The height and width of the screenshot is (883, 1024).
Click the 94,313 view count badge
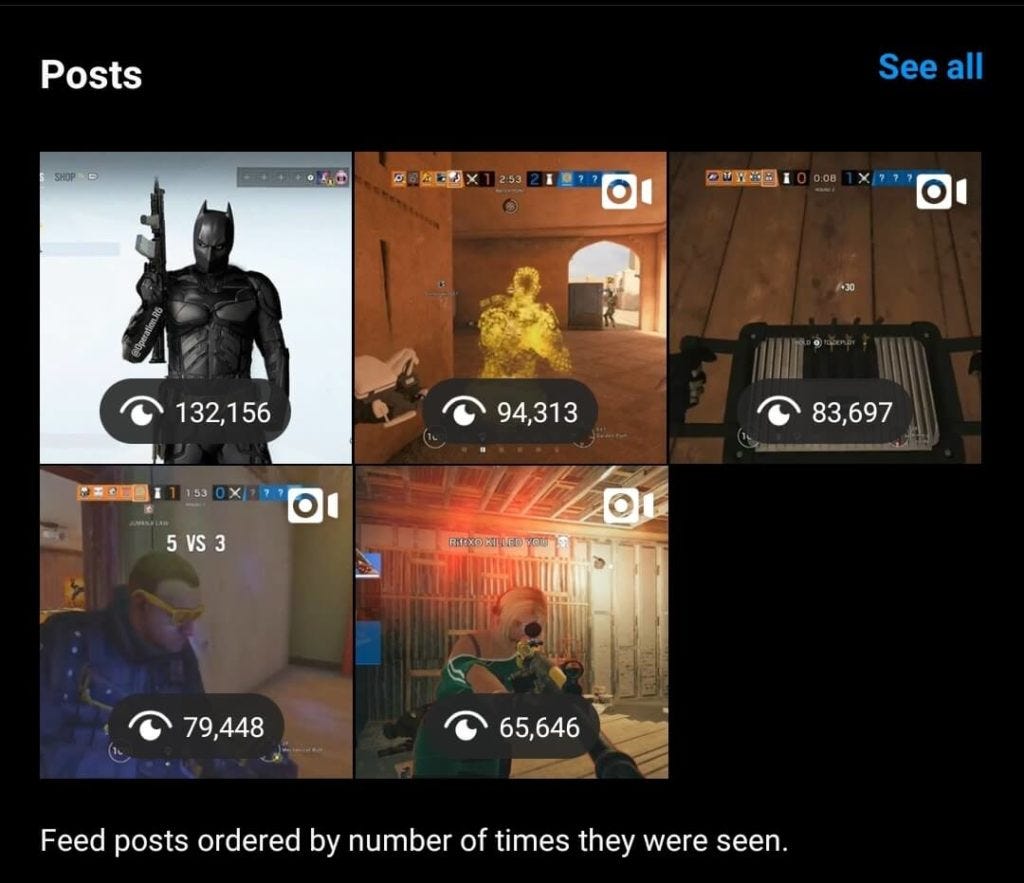click(x=510, y=411)
